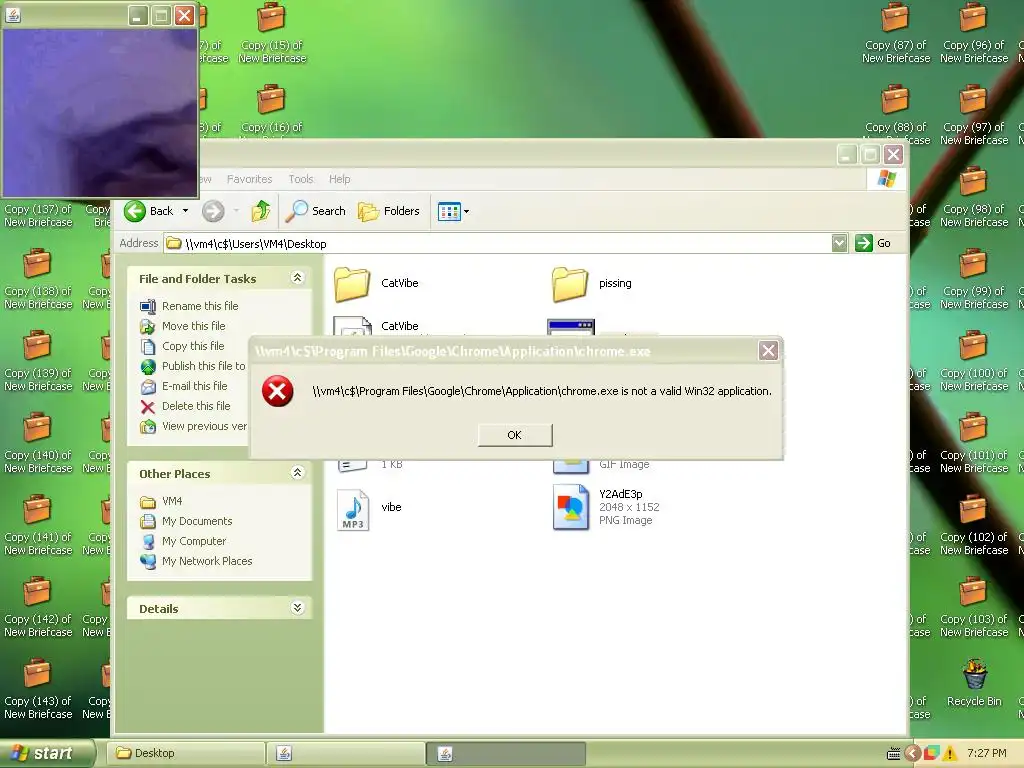Click Delete this file link
This screenshot has width=1024, height=768.
pos(196,406)
